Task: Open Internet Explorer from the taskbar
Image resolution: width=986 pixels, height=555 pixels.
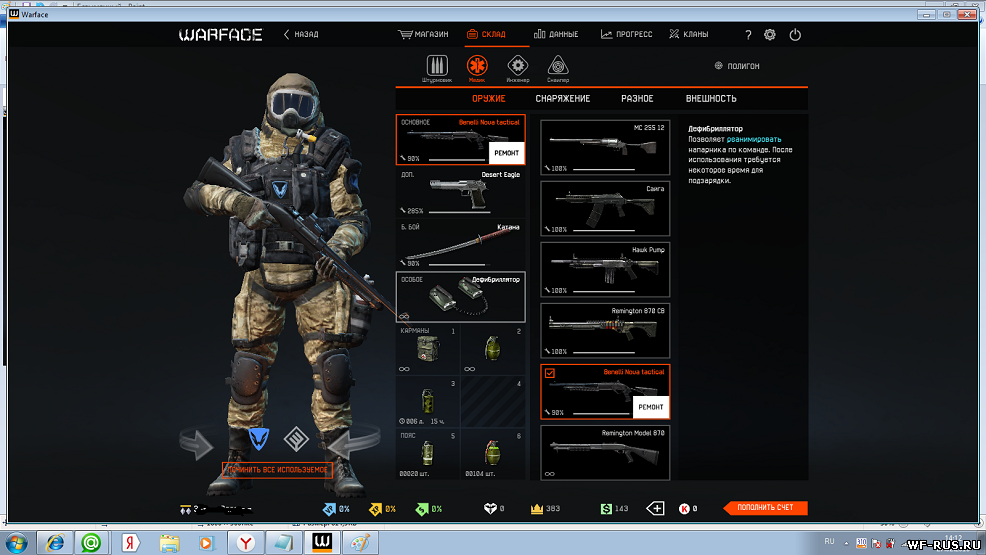Action: 55,542
